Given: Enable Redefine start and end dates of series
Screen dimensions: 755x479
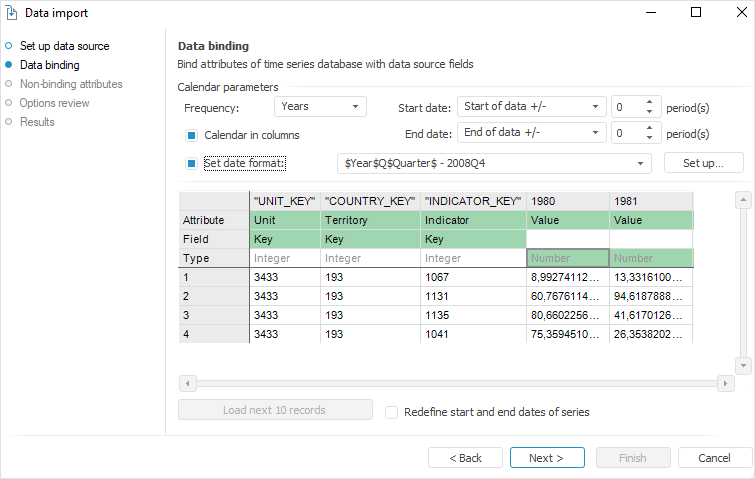Looking at the screenshot, I should coord(392,412).
